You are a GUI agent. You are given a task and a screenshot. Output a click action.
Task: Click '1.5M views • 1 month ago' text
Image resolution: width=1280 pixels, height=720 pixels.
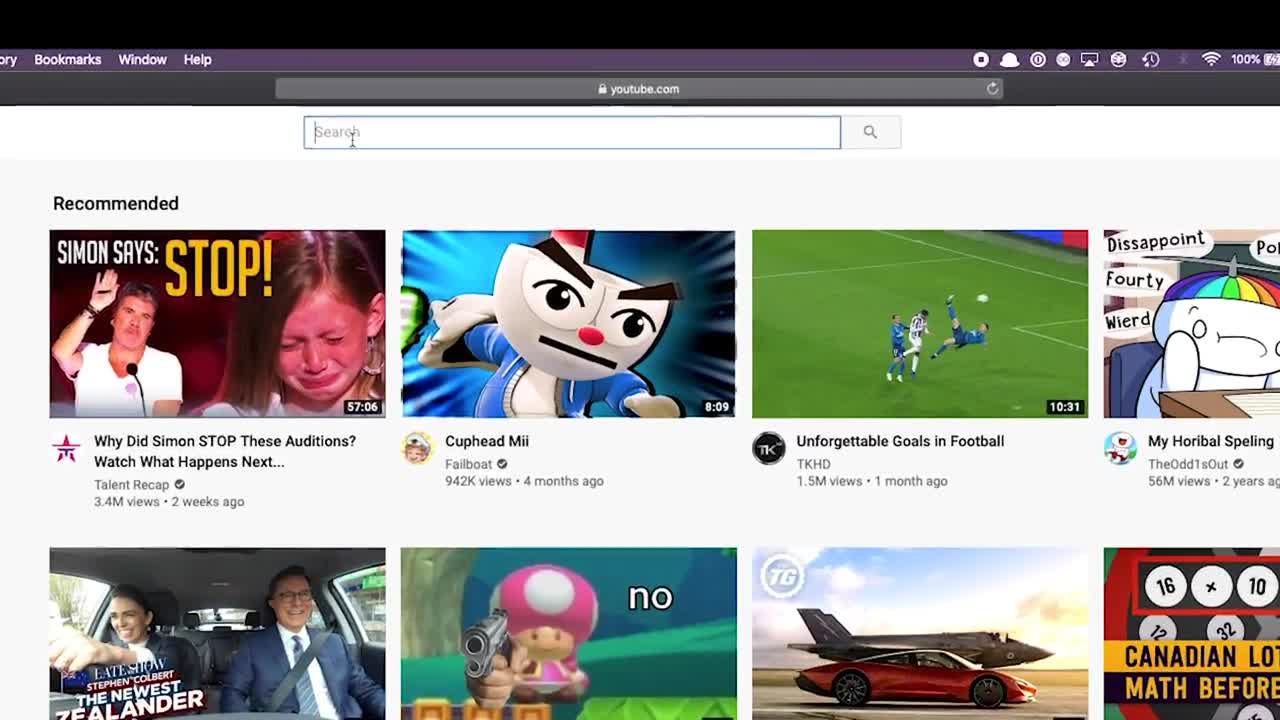tap(872, 481)
